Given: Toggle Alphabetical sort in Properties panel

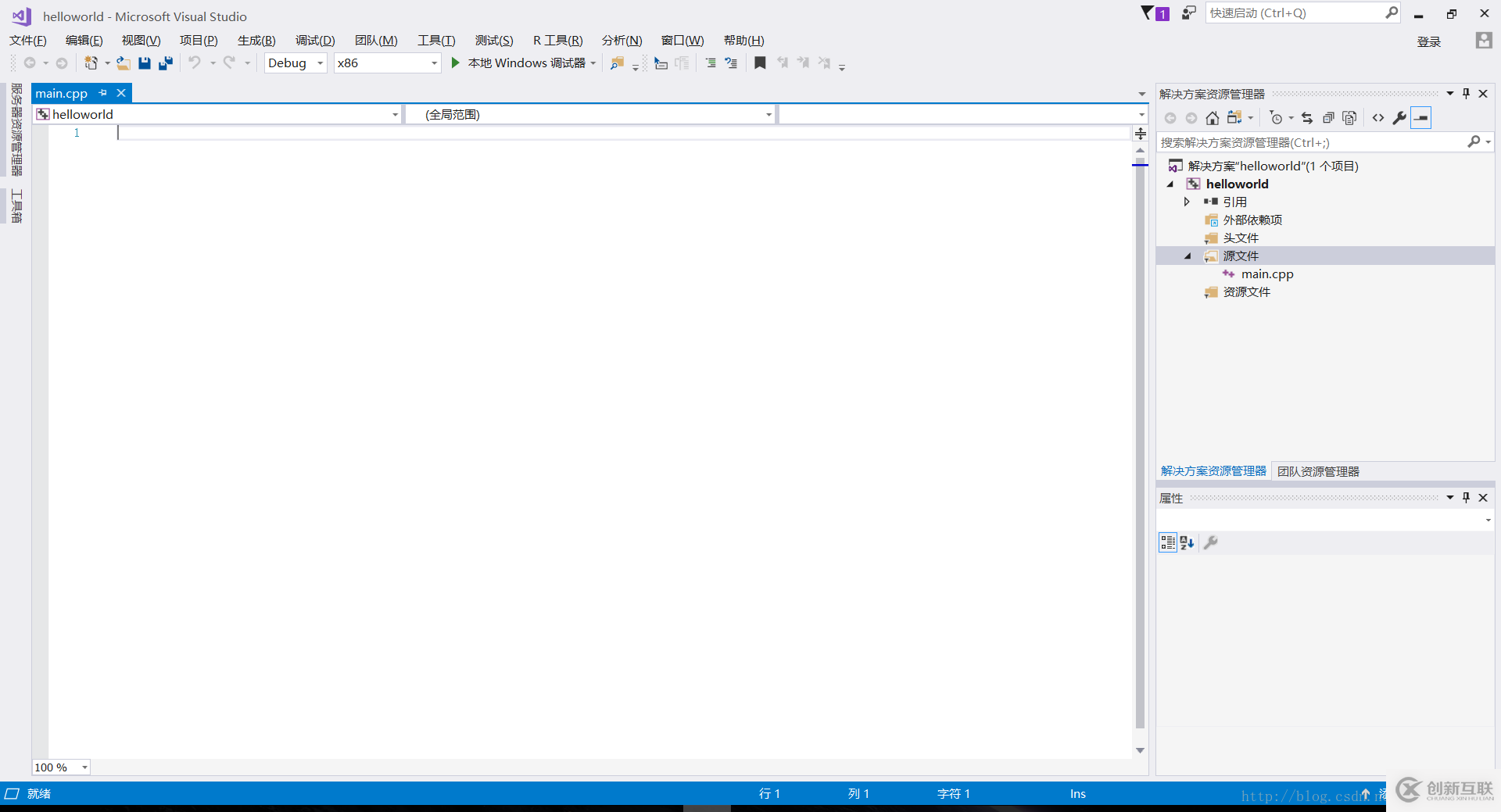Looking at the screenshot, I should [1187, 542].
